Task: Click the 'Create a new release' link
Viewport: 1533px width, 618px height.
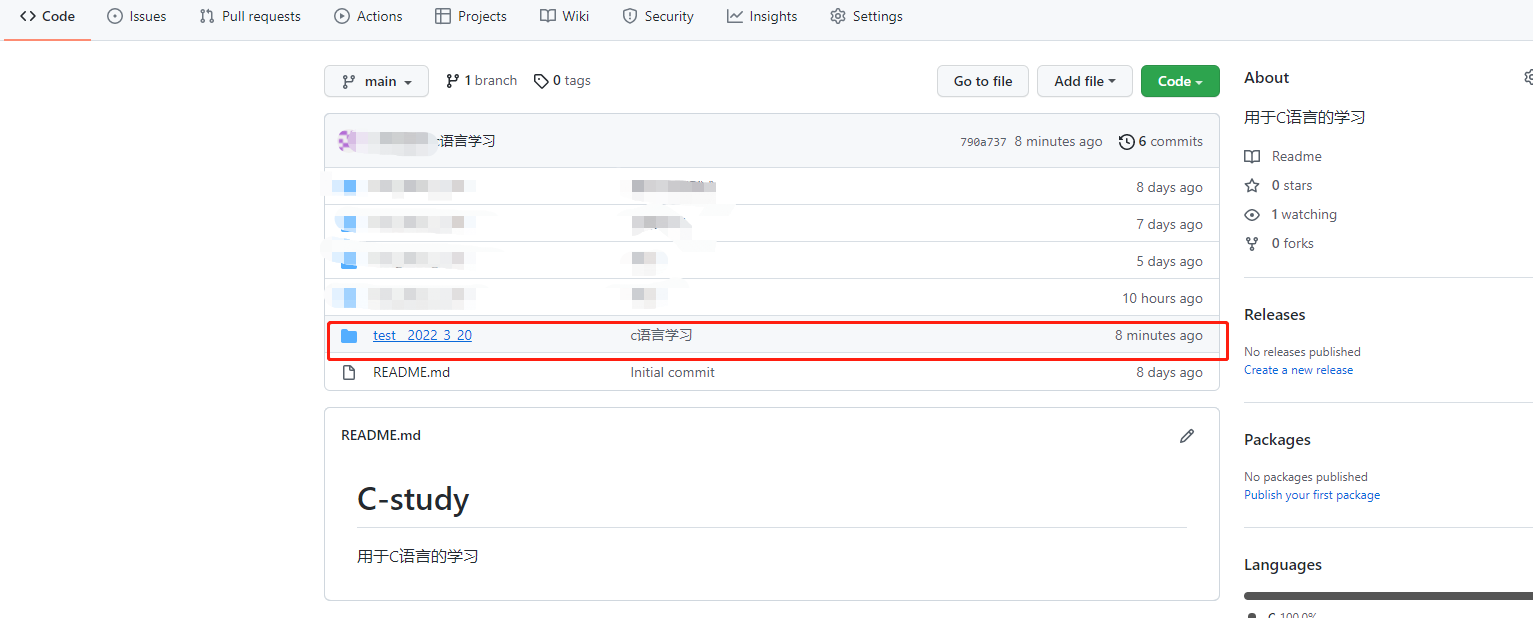Action: 1298,369
